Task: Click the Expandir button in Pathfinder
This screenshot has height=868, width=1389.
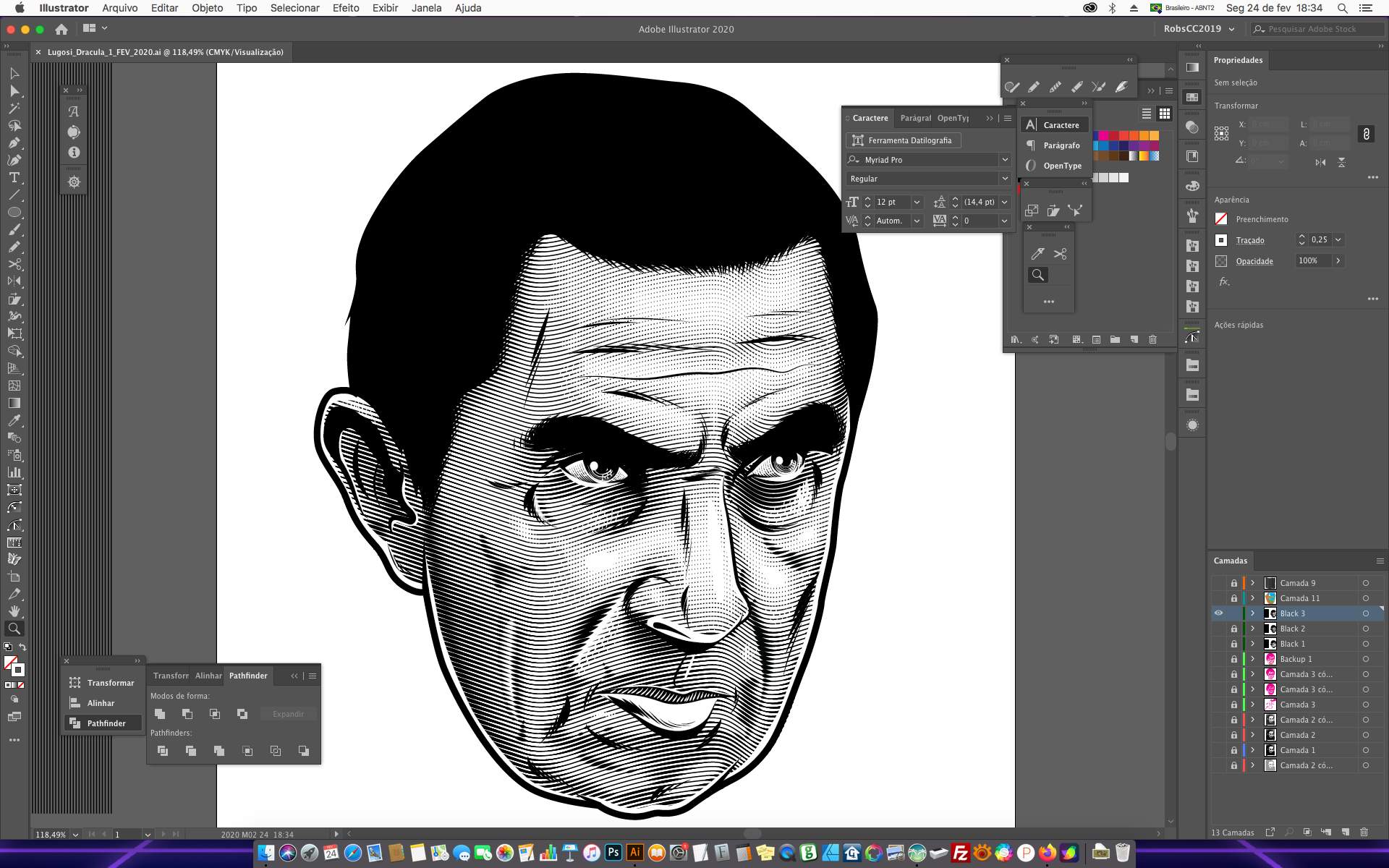Action: (x=288, y=714)
